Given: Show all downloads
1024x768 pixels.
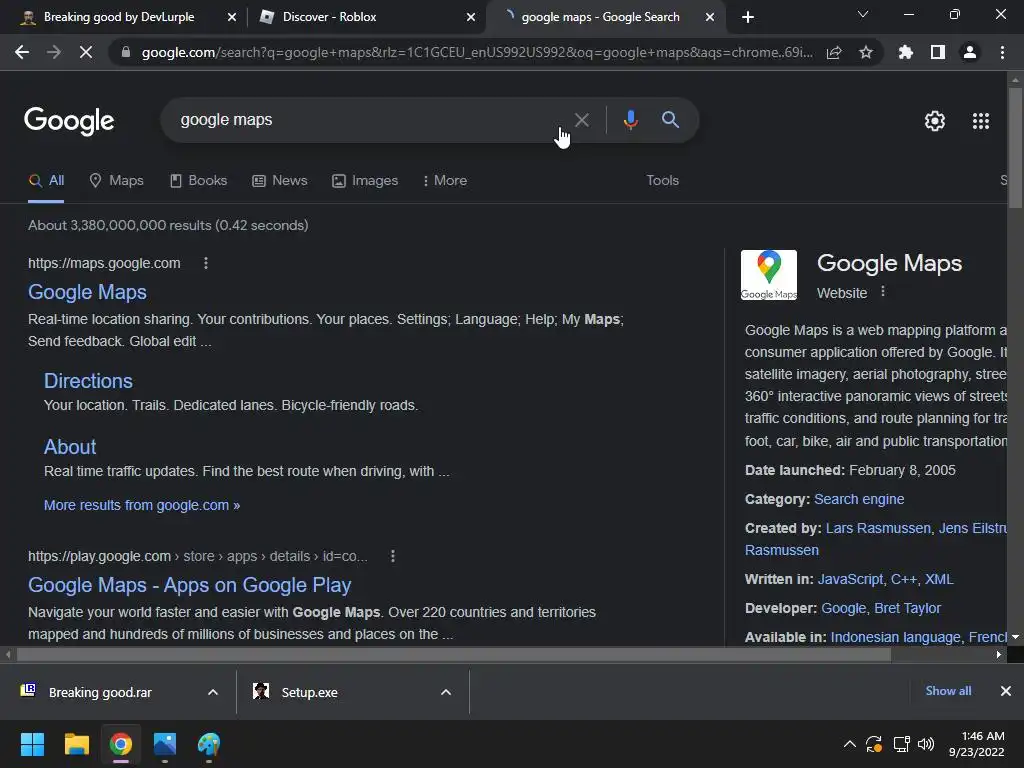Looking at the screenshot, I should [948, 691].
